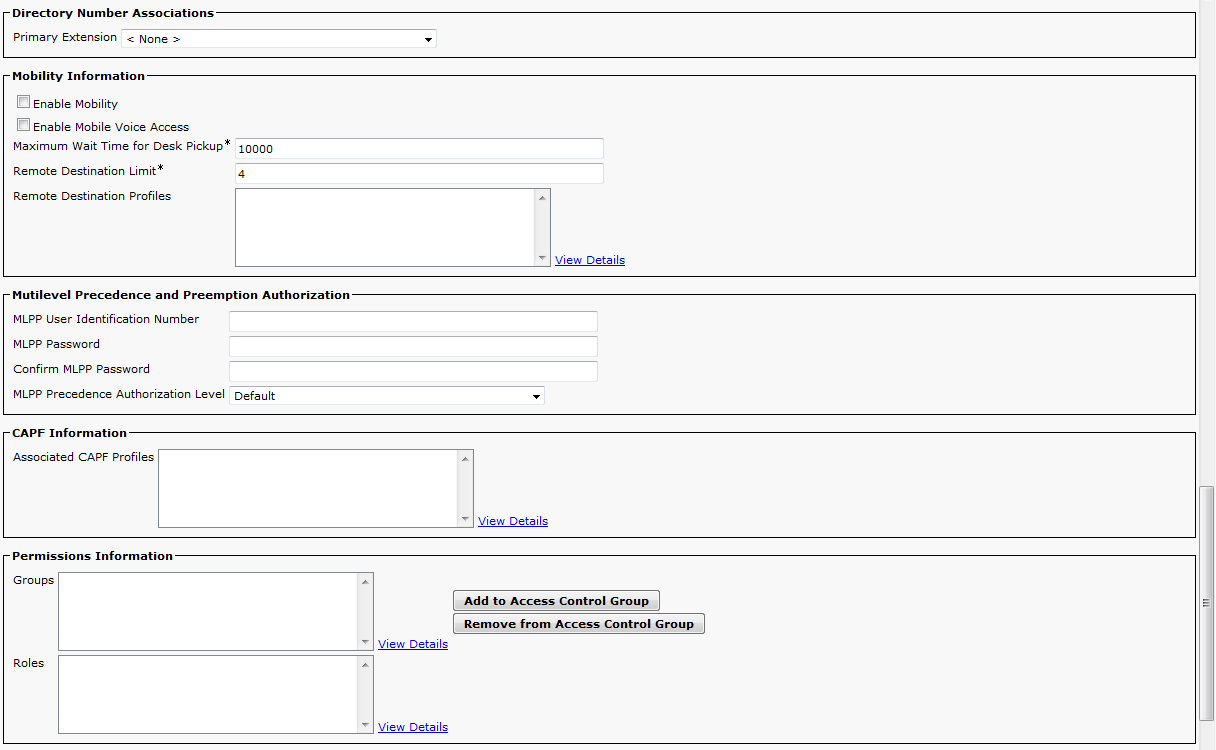This screenshot has height=750, width=1216.
Task: Open View Details link next to Roles
Action: (412, 727)
